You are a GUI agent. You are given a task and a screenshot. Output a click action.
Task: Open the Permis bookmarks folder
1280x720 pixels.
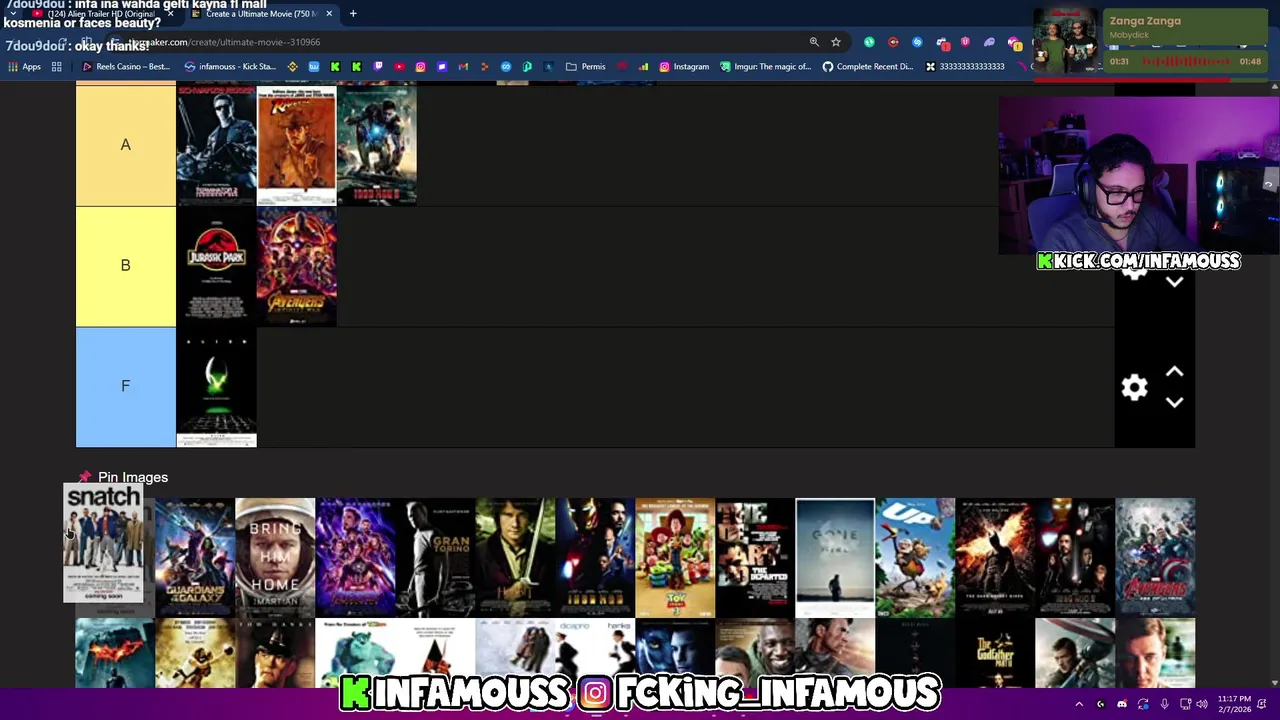pos(586,67)
